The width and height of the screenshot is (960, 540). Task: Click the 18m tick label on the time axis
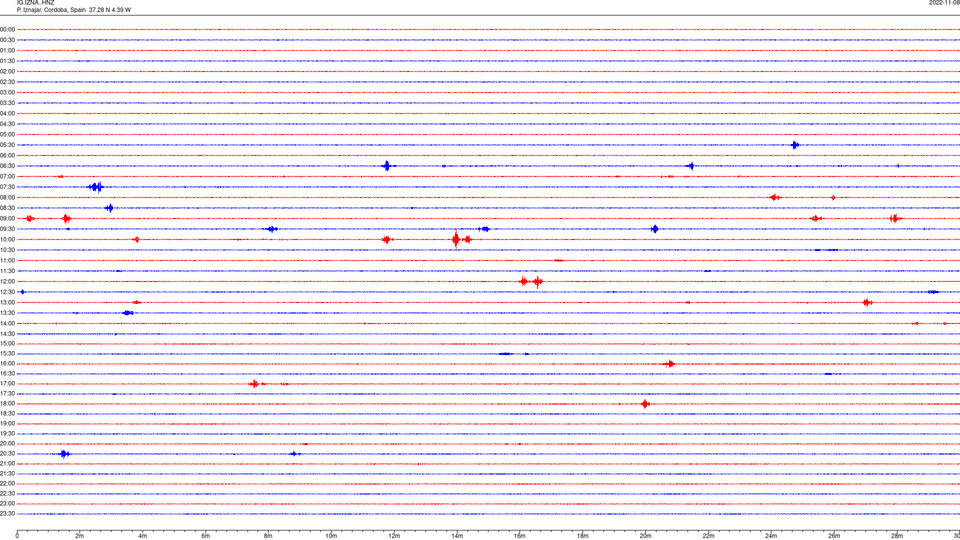[582, 536]
